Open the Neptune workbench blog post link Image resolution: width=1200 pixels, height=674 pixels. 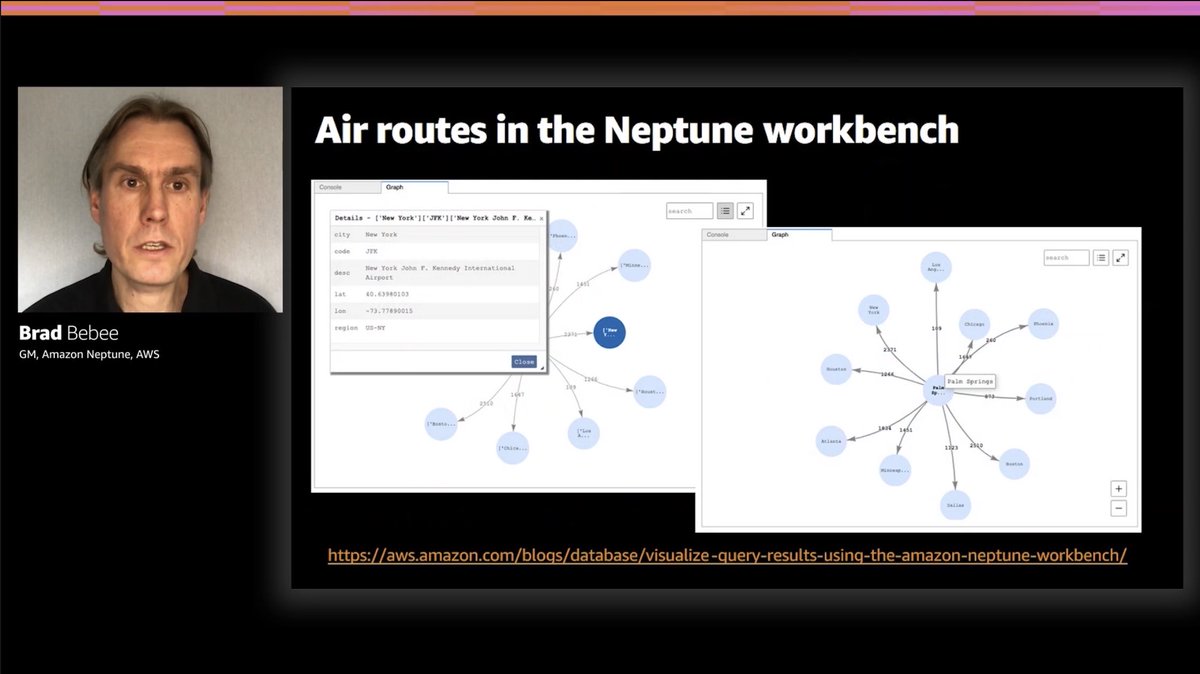727,555
